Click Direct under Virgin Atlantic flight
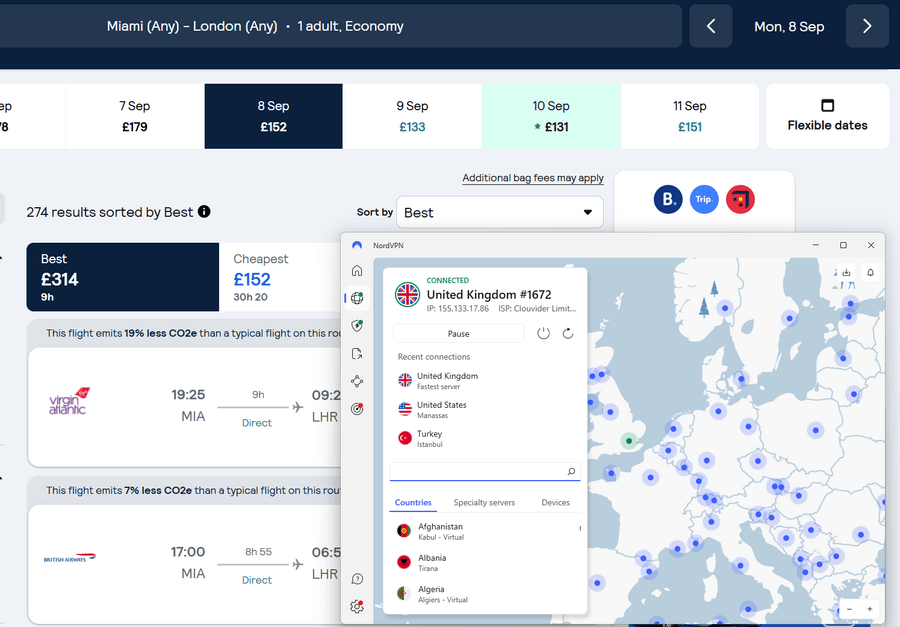The height and width of the screenshot is (627, 900). 257,423
